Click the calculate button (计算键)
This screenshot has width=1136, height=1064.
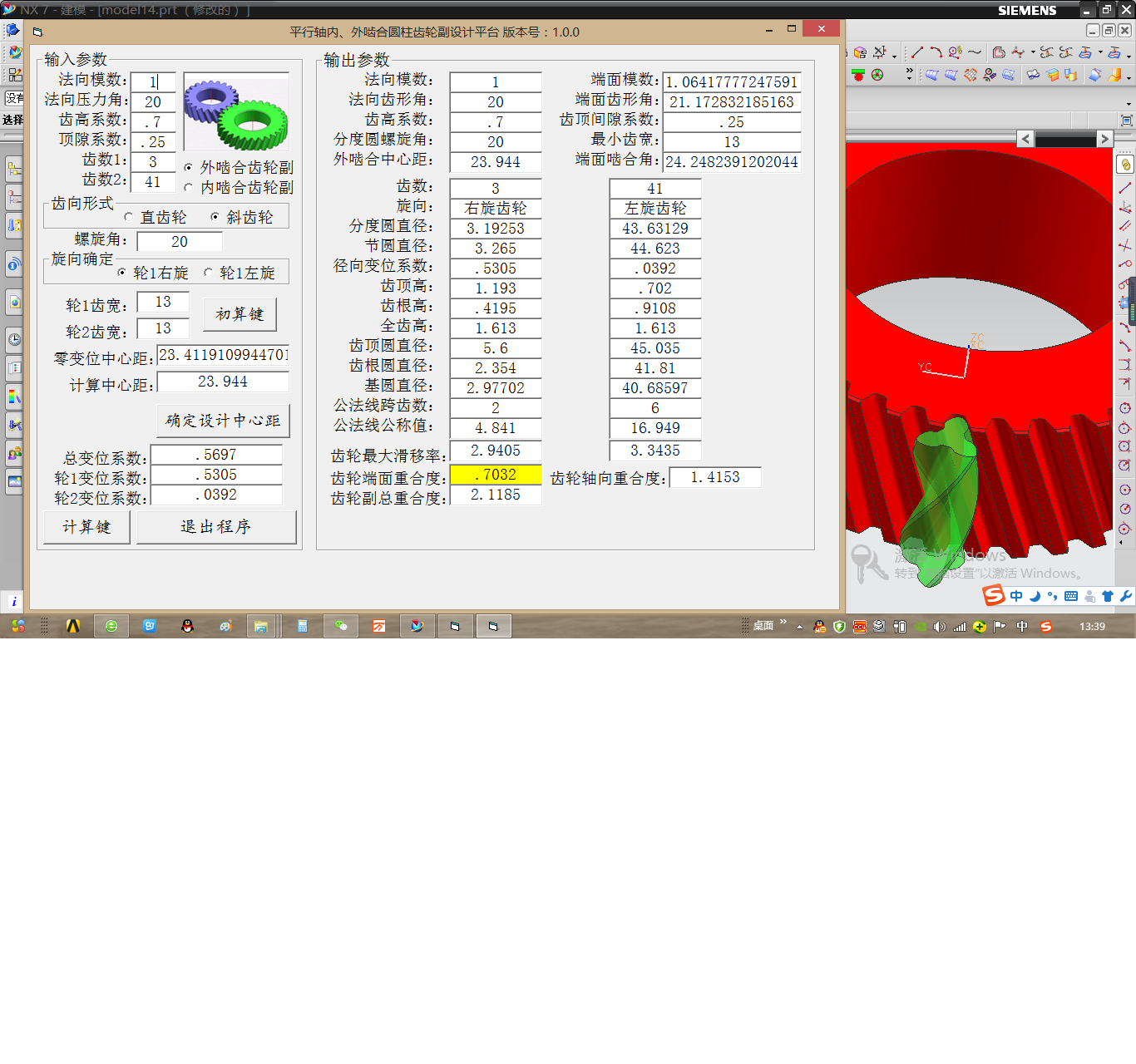[86, 527]
